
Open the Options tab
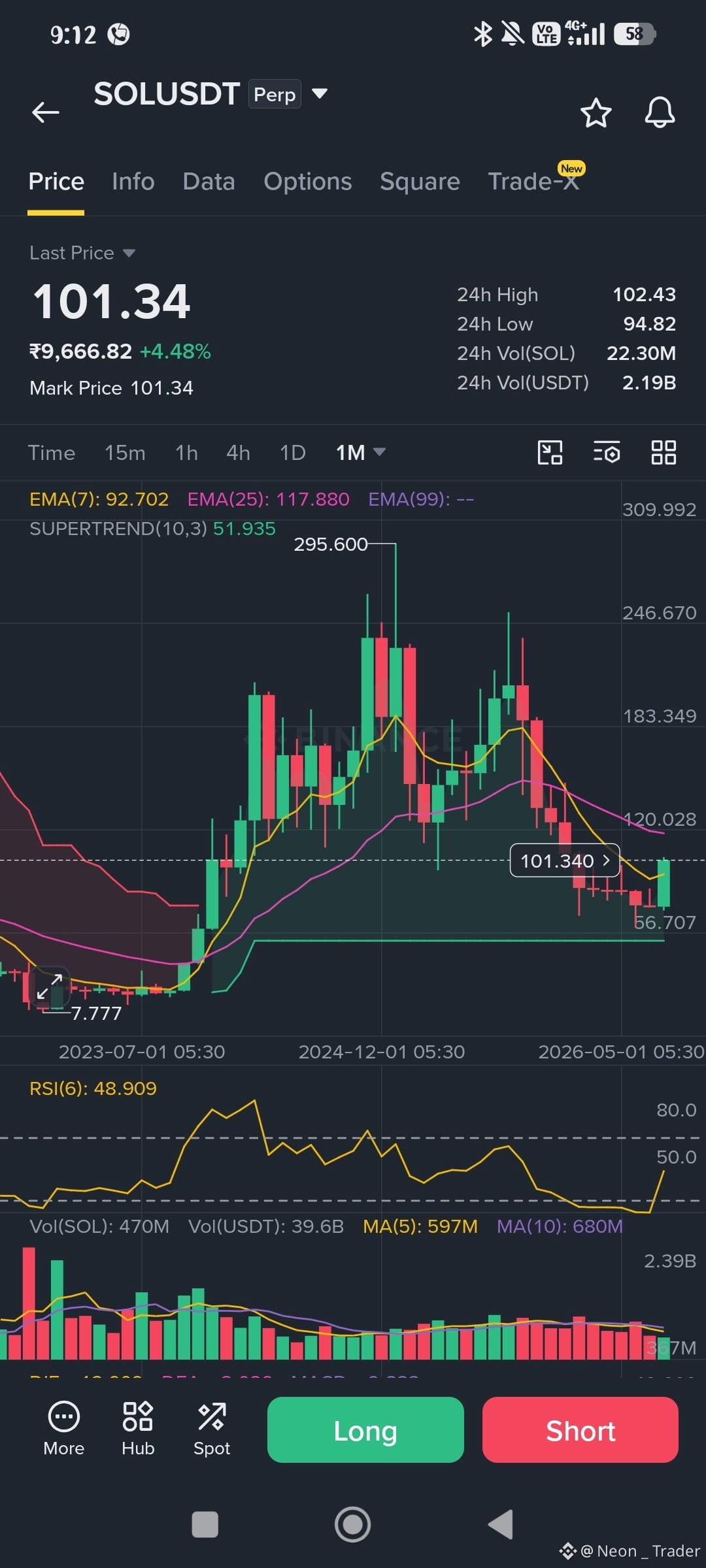click(x=308, y=182)
